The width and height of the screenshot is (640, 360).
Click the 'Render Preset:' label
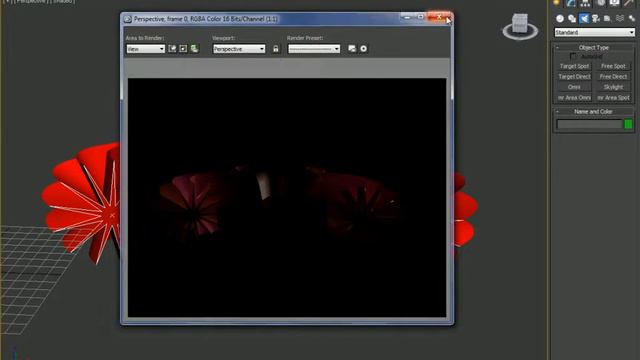(305, 38)
